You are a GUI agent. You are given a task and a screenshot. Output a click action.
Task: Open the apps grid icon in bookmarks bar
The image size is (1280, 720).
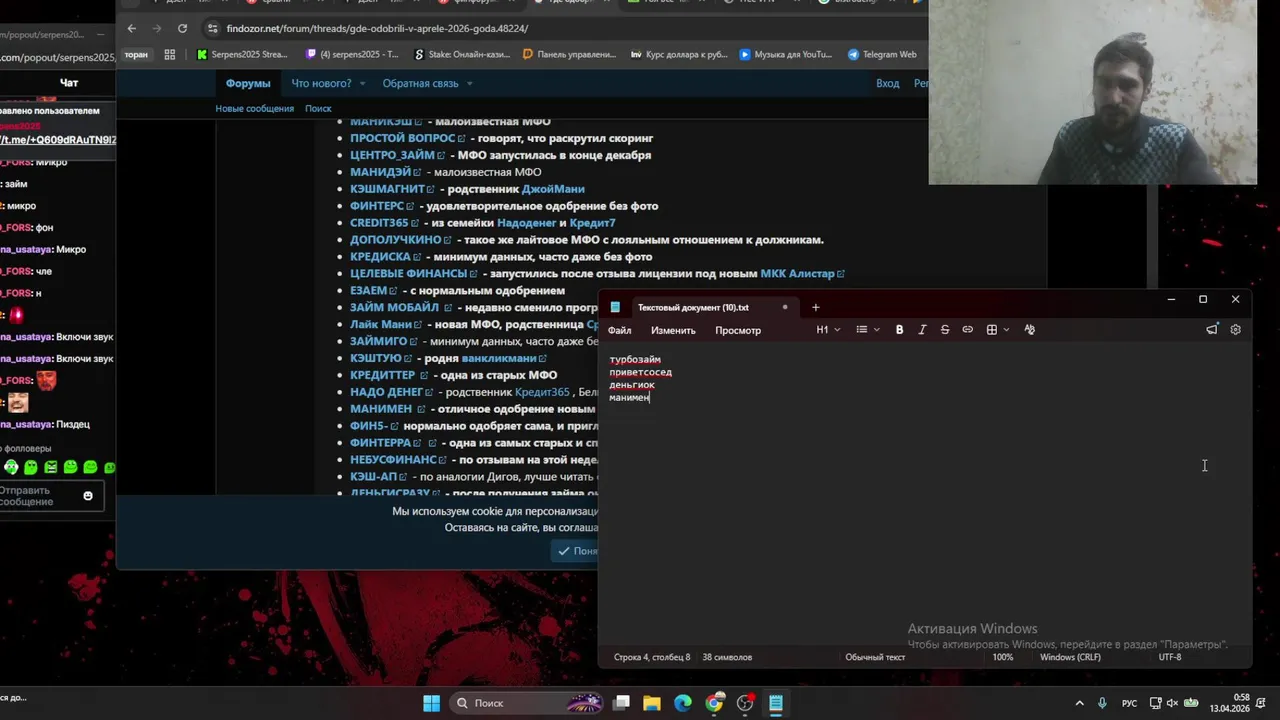coord(169,54)
